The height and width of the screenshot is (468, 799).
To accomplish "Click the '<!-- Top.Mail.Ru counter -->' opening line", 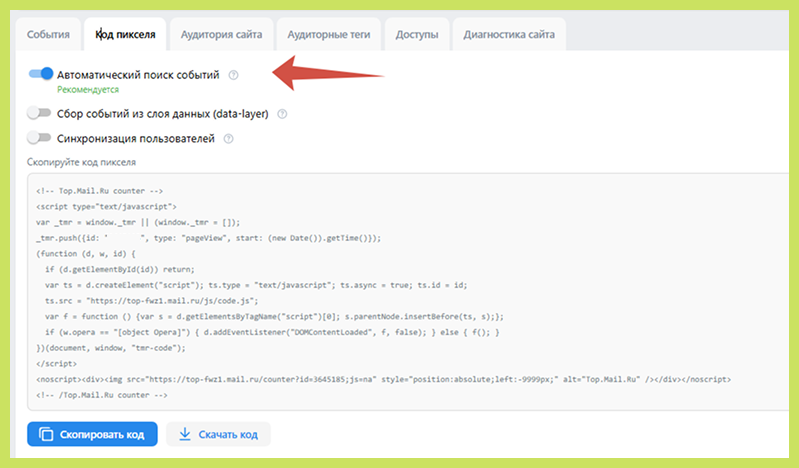I will coord(99,191).
